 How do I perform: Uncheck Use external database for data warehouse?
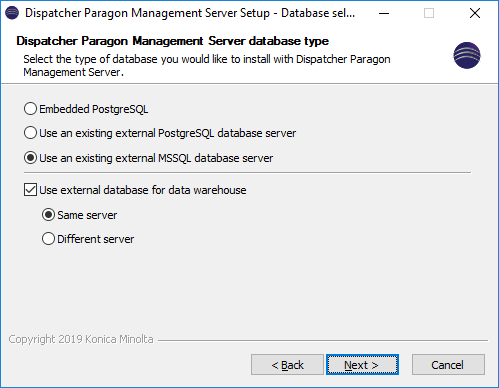tap(30, 190)
